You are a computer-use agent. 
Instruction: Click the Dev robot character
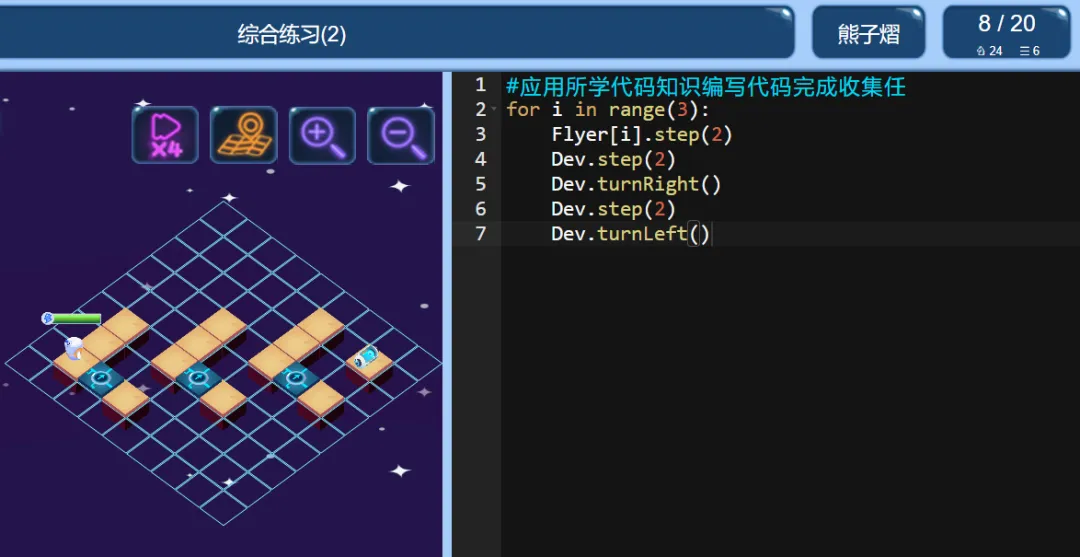tap(74, 348)
